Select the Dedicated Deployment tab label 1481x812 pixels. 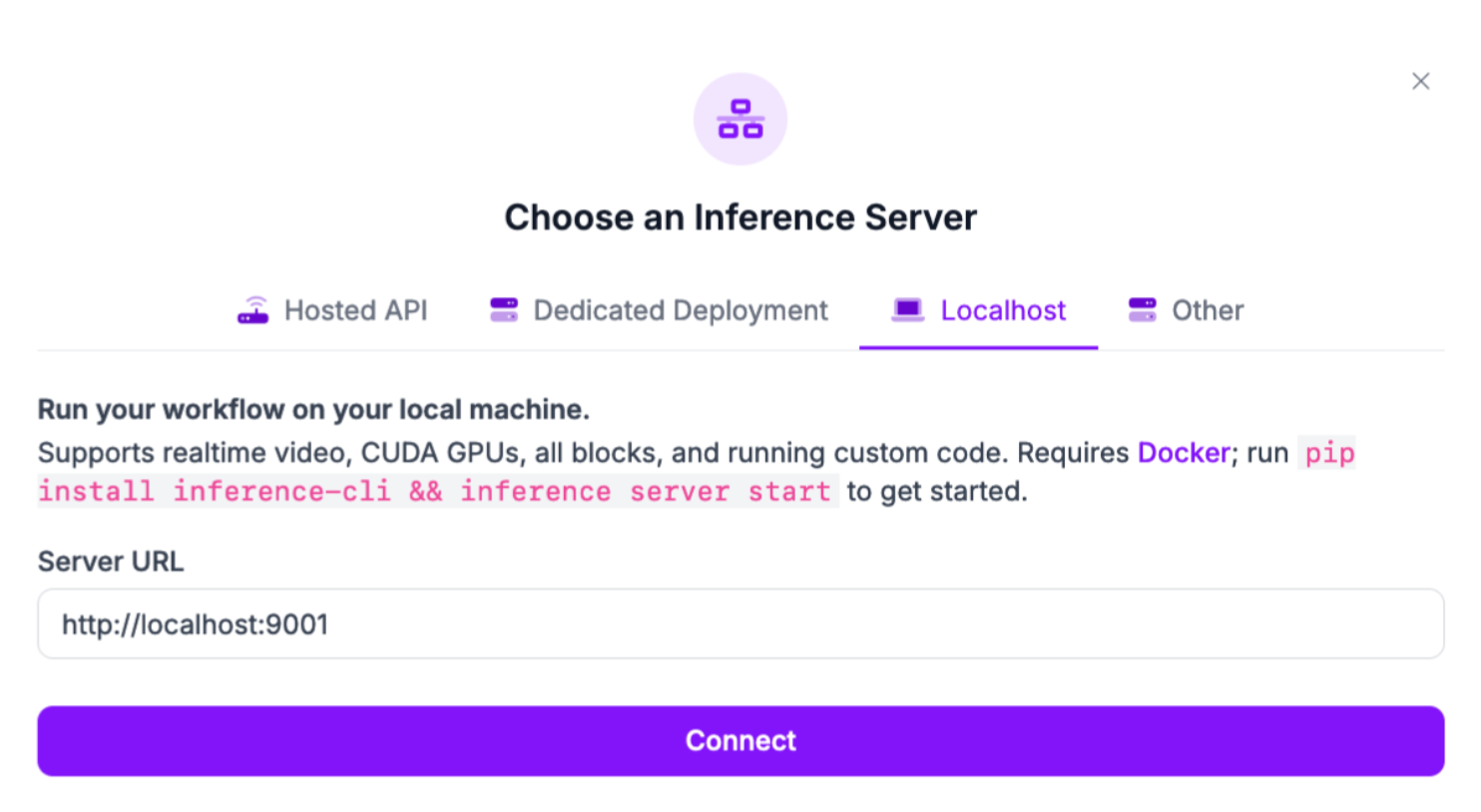click(681, 310)
